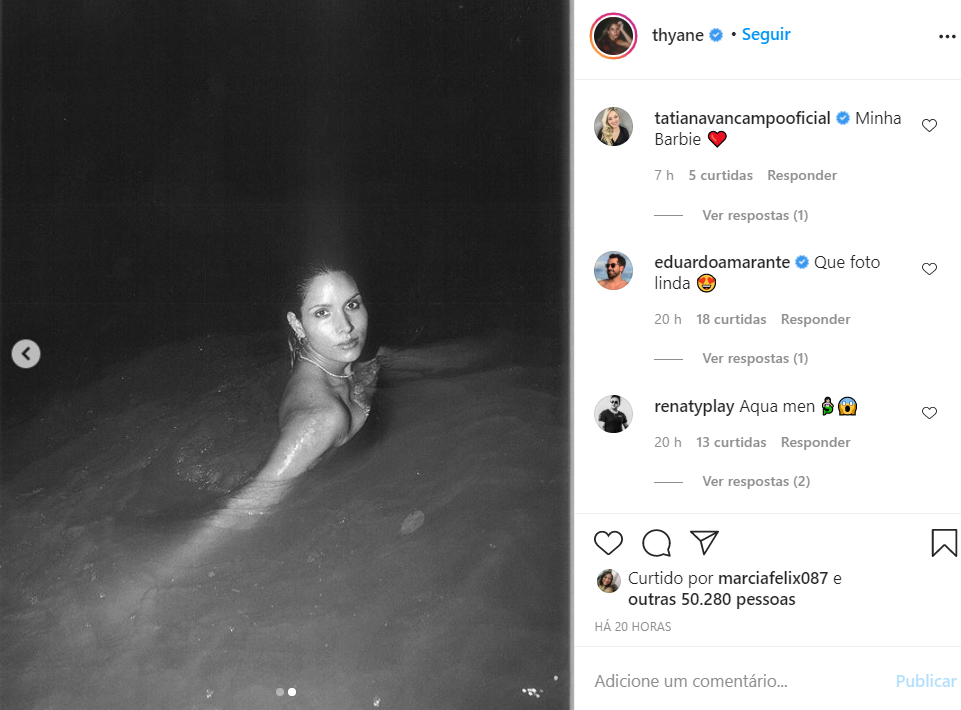Follow thyane with the Seguir button
This screenshot has height=710, width=961.
coord(766,34)
